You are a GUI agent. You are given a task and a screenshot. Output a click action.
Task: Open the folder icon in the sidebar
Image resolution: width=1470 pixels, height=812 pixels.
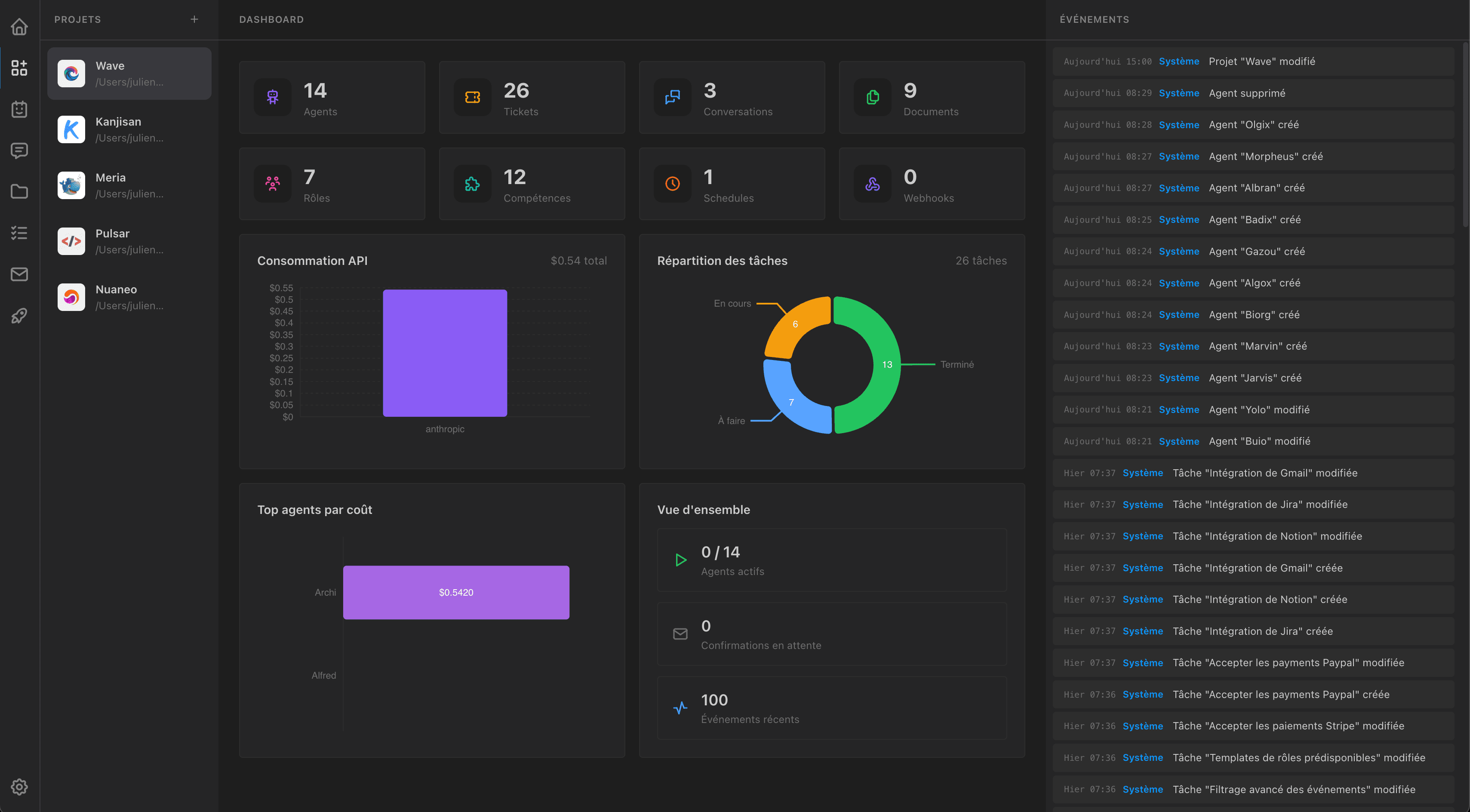coord(19,191)
